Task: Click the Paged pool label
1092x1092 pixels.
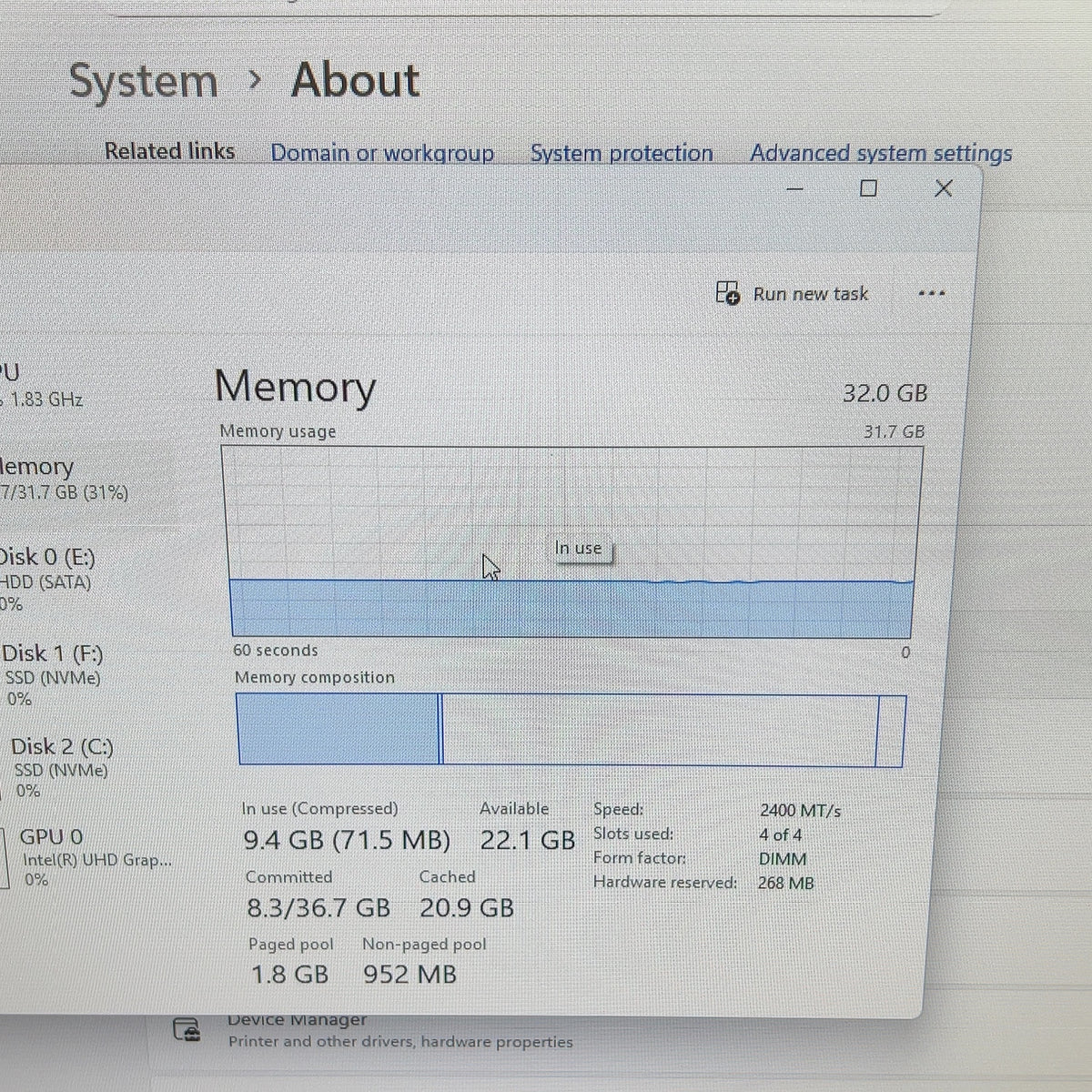Action: click(x=291, y=945)
